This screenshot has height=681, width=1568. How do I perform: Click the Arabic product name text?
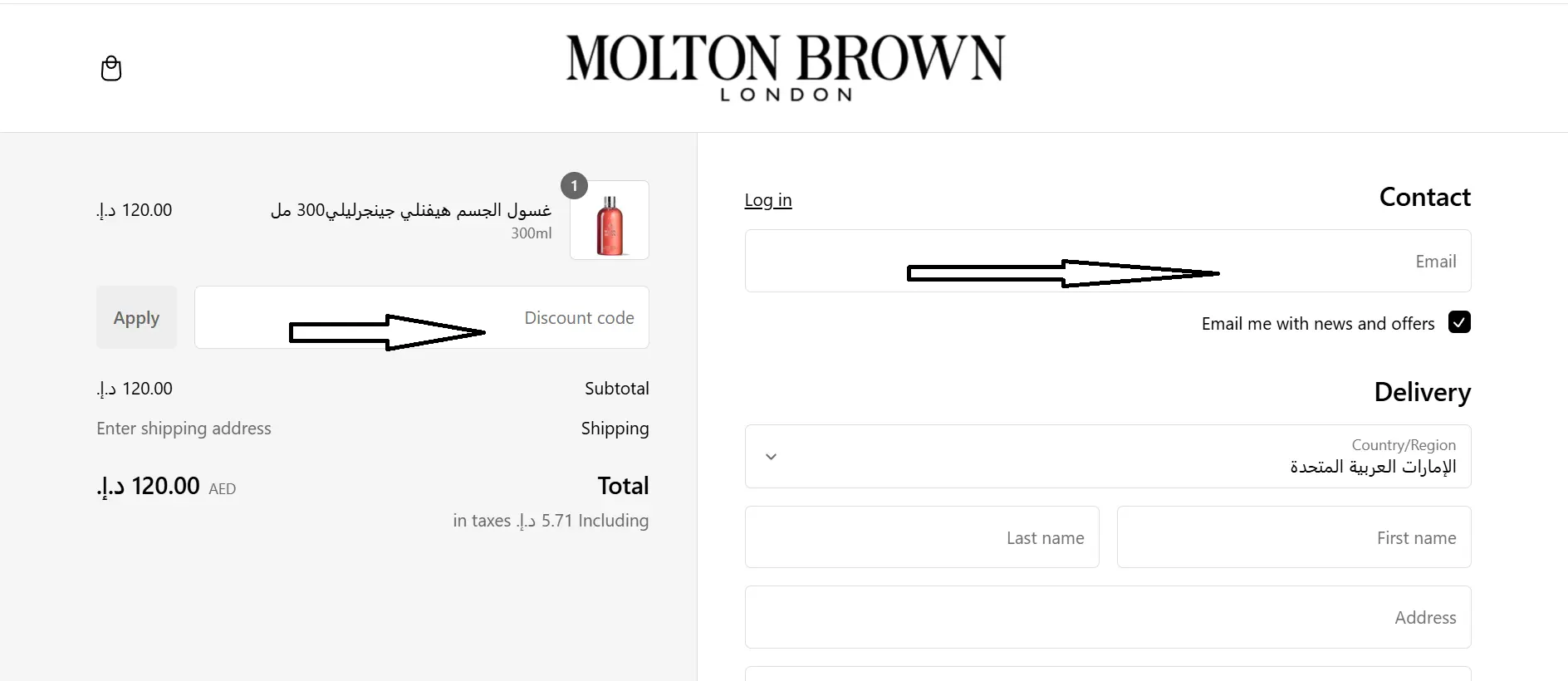411,210
